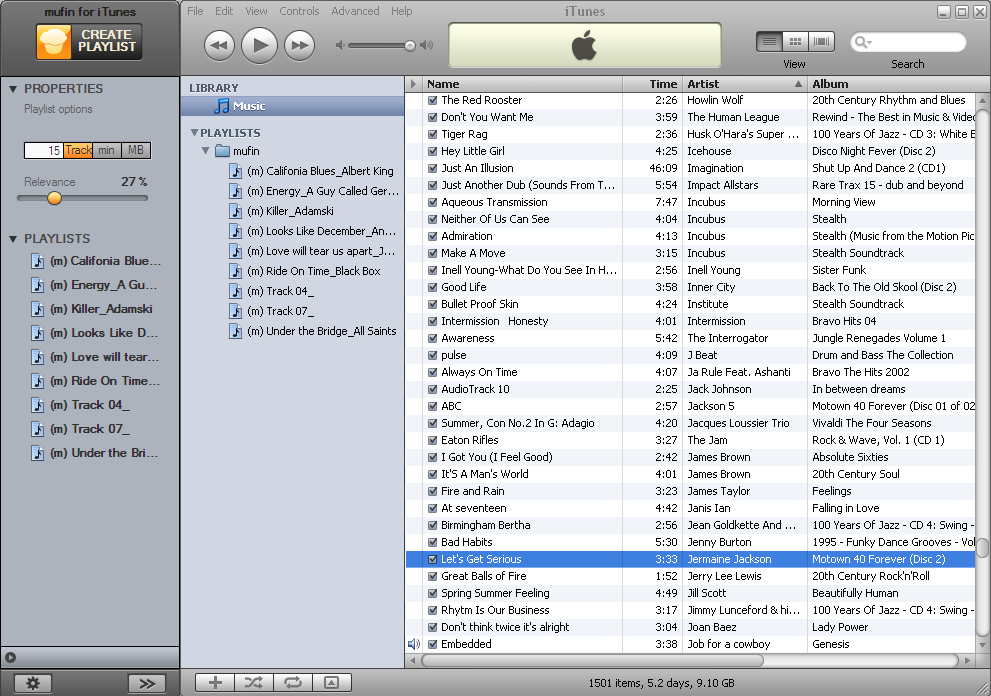Collapse mufin panel with double-arrow button
This screenshot has width=991, height=696.
tap(147, 683)
